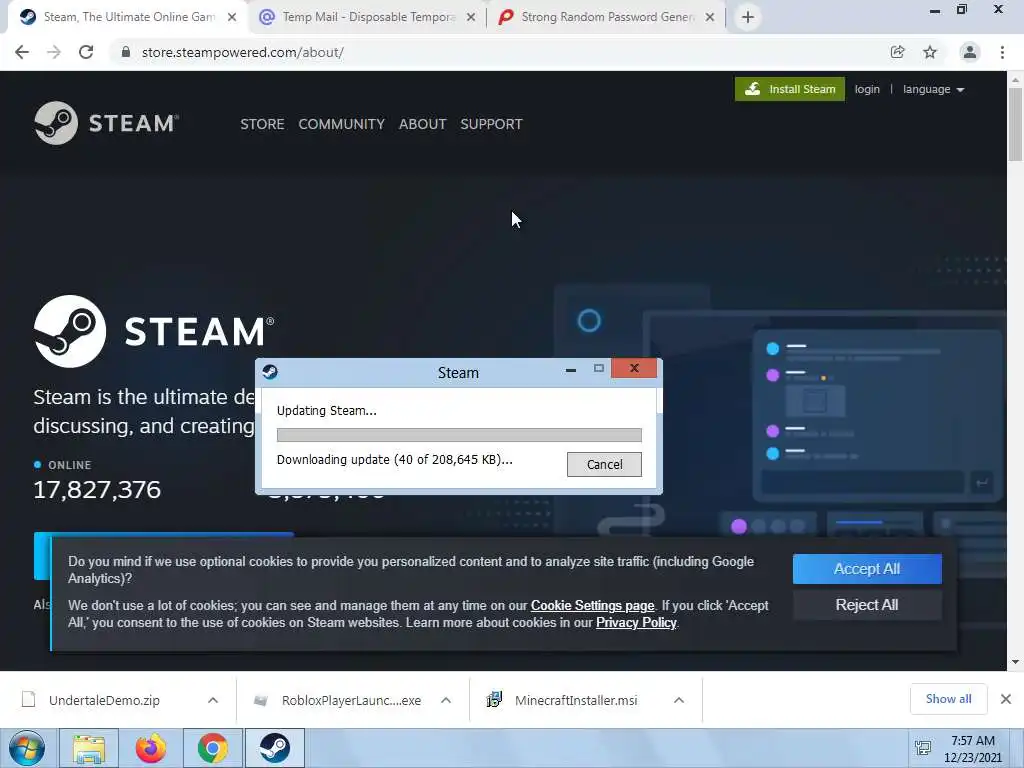This screenshot has height=768, width=1024.
Task: Click the scrollbar up arrow
Action: point(1015,80)
